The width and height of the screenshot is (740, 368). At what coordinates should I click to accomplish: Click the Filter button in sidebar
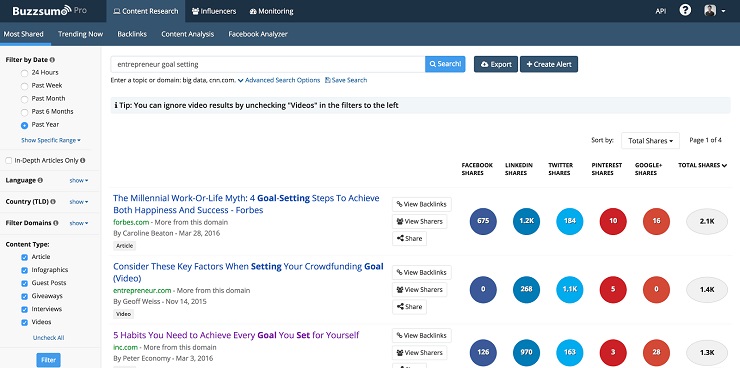(48, 360)
